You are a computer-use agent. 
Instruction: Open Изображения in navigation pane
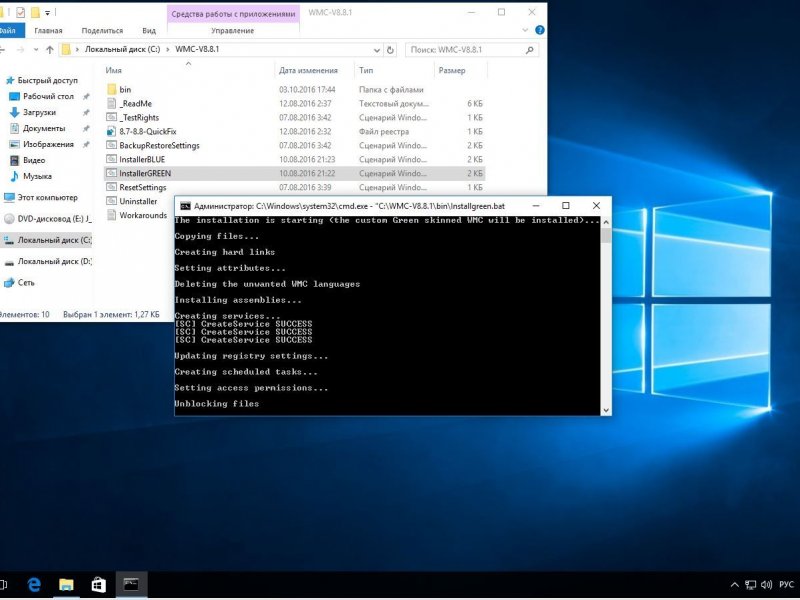tap(48, 144)
